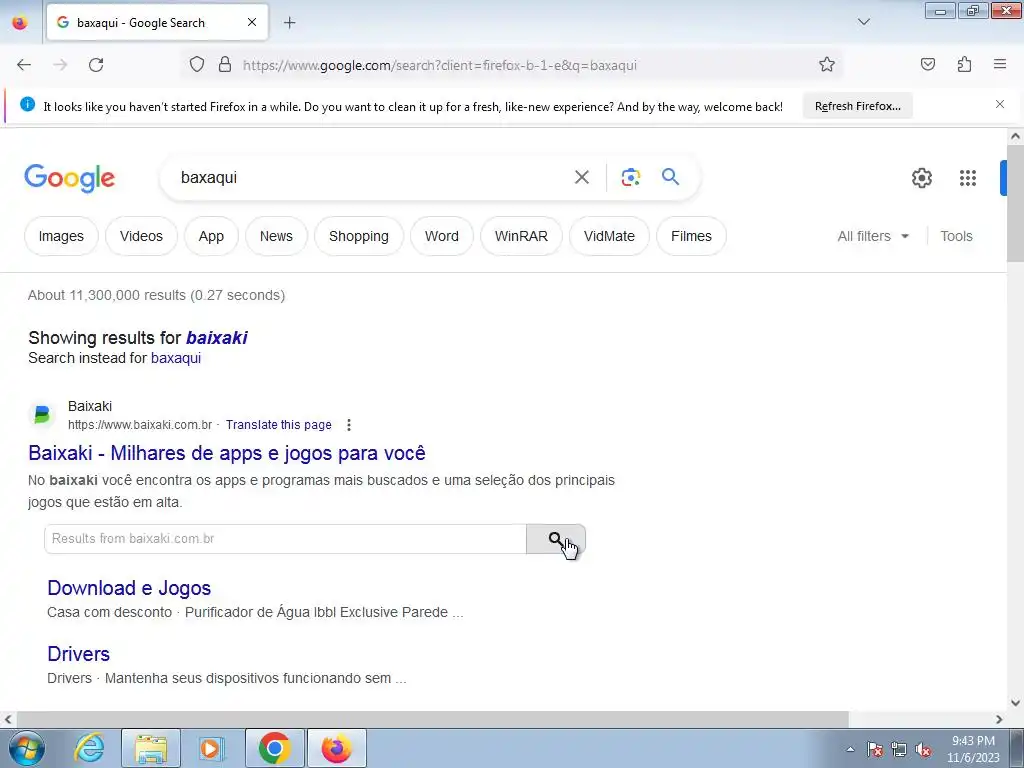The height and width of the screenshot is (768, 1024).
Task: Switch to the Videos filter
Action: click(141, 236)
